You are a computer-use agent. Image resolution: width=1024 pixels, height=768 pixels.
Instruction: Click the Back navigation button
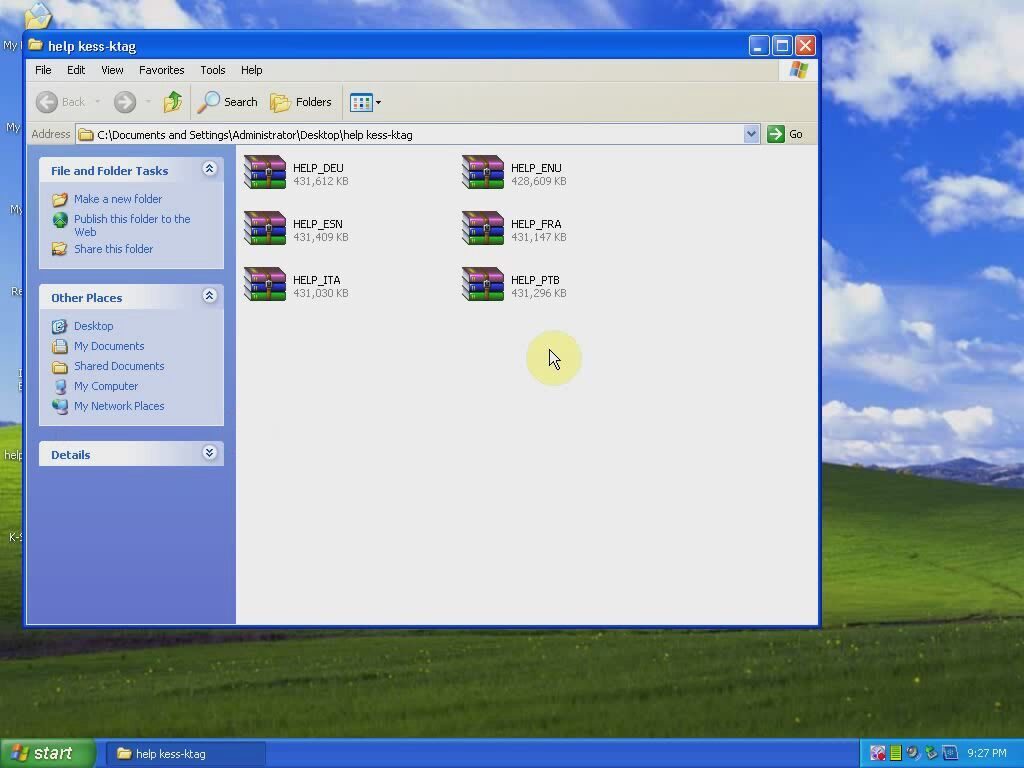pos(61,102)
